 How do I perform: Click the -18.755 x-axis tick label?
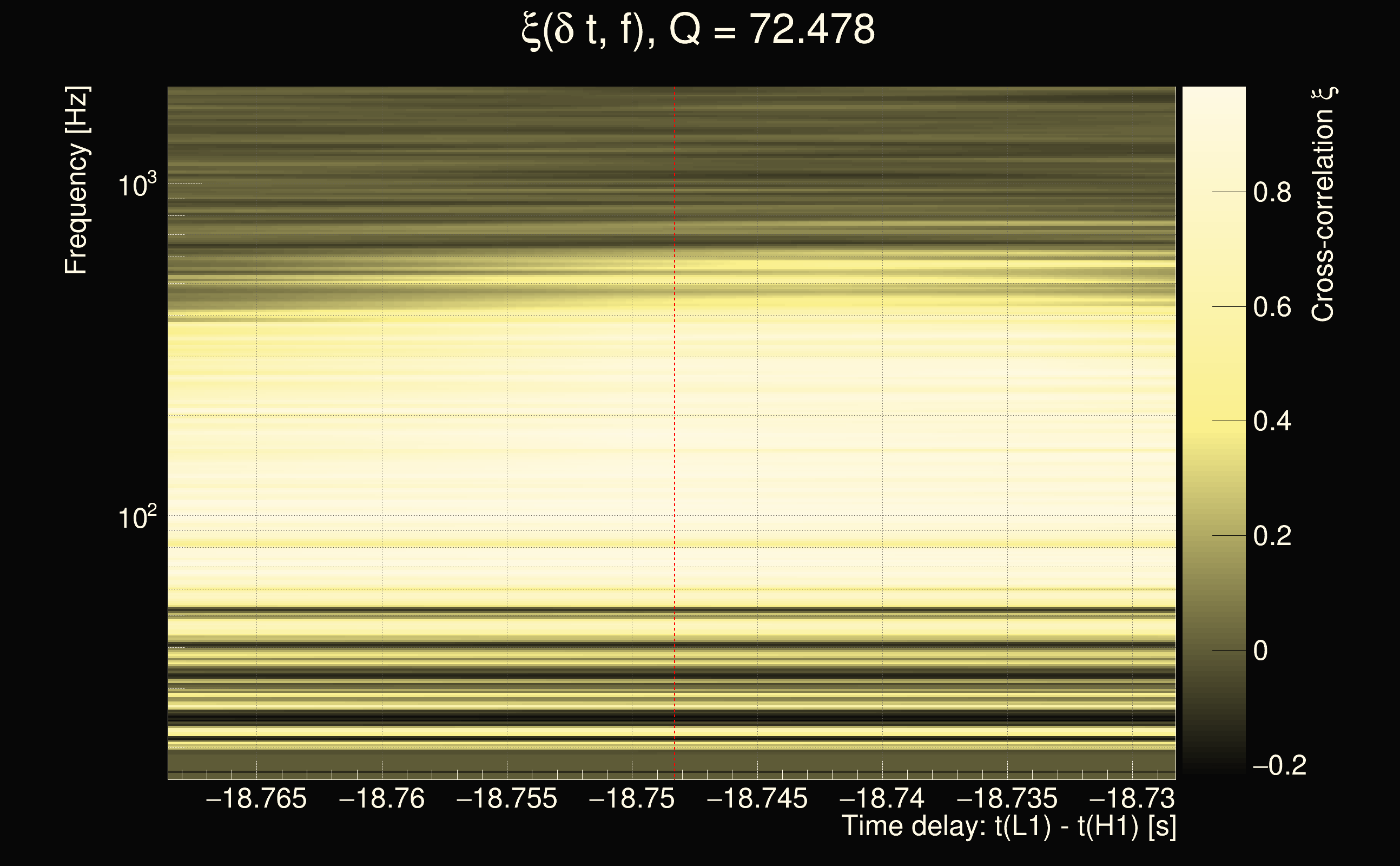(506, 798)
